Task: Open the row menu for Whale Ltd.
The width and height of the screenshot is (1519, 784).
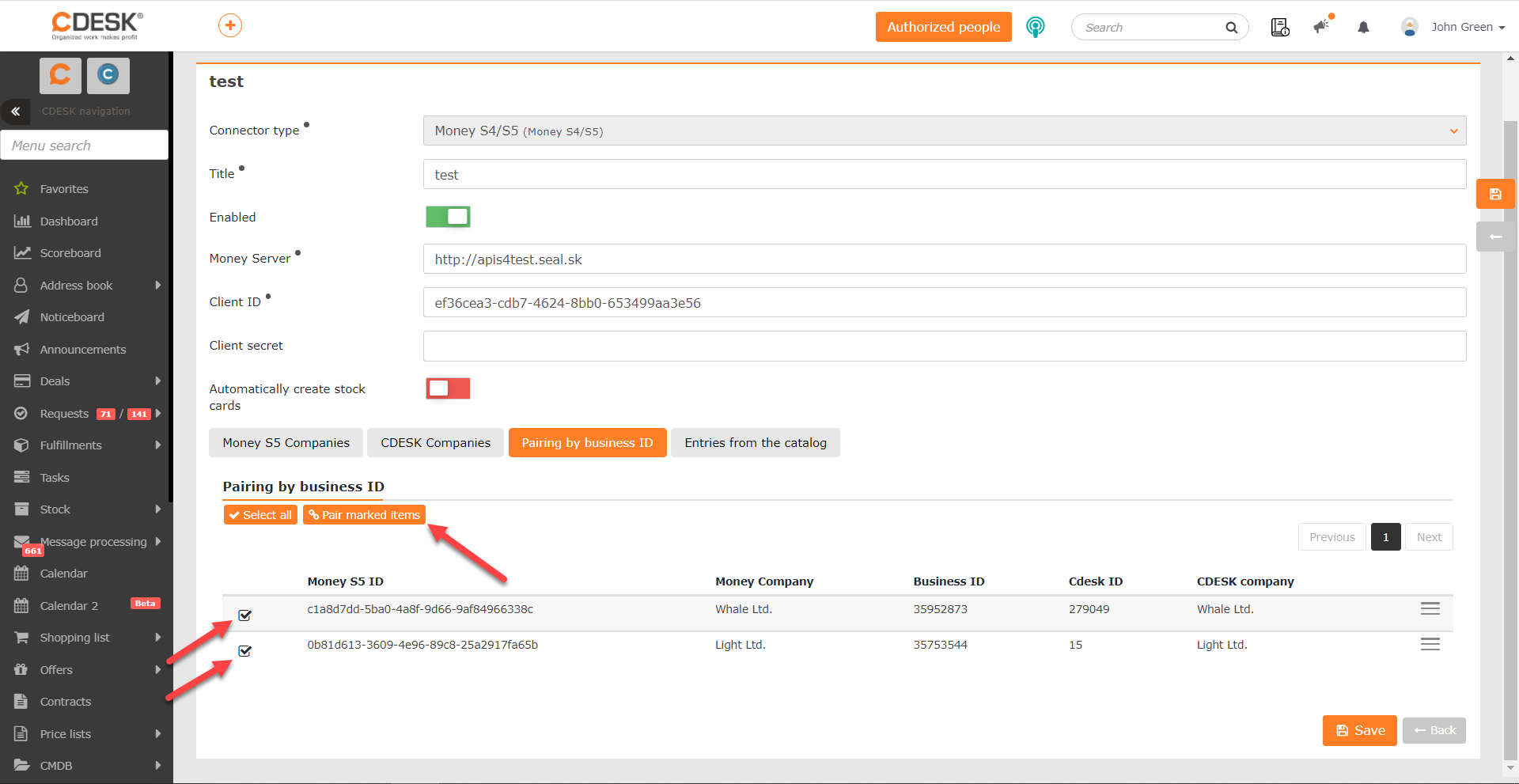Action: click(x=1430, y=608)
